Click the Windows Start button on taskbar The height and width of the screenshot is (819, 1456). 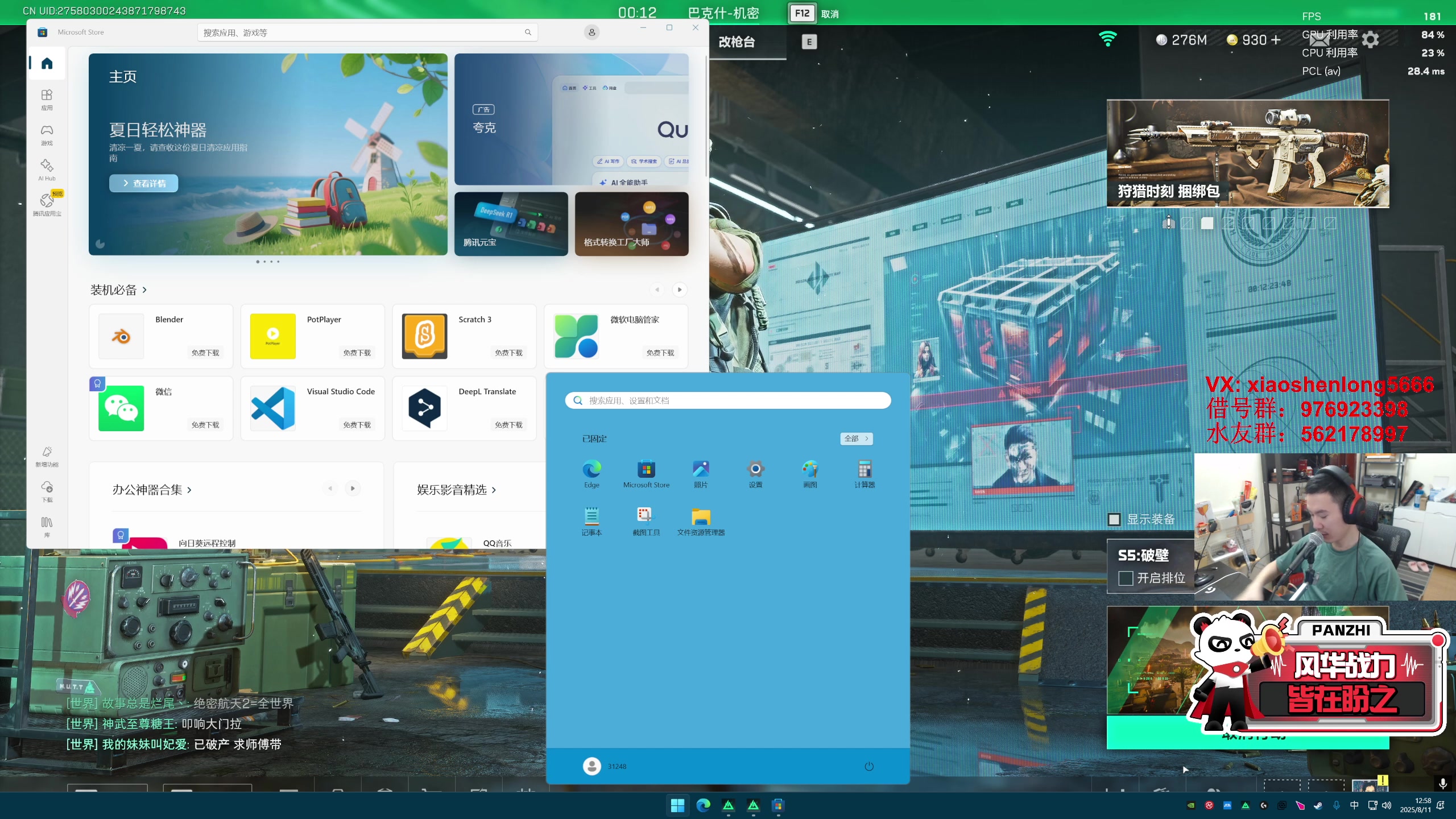pos(677,805)
